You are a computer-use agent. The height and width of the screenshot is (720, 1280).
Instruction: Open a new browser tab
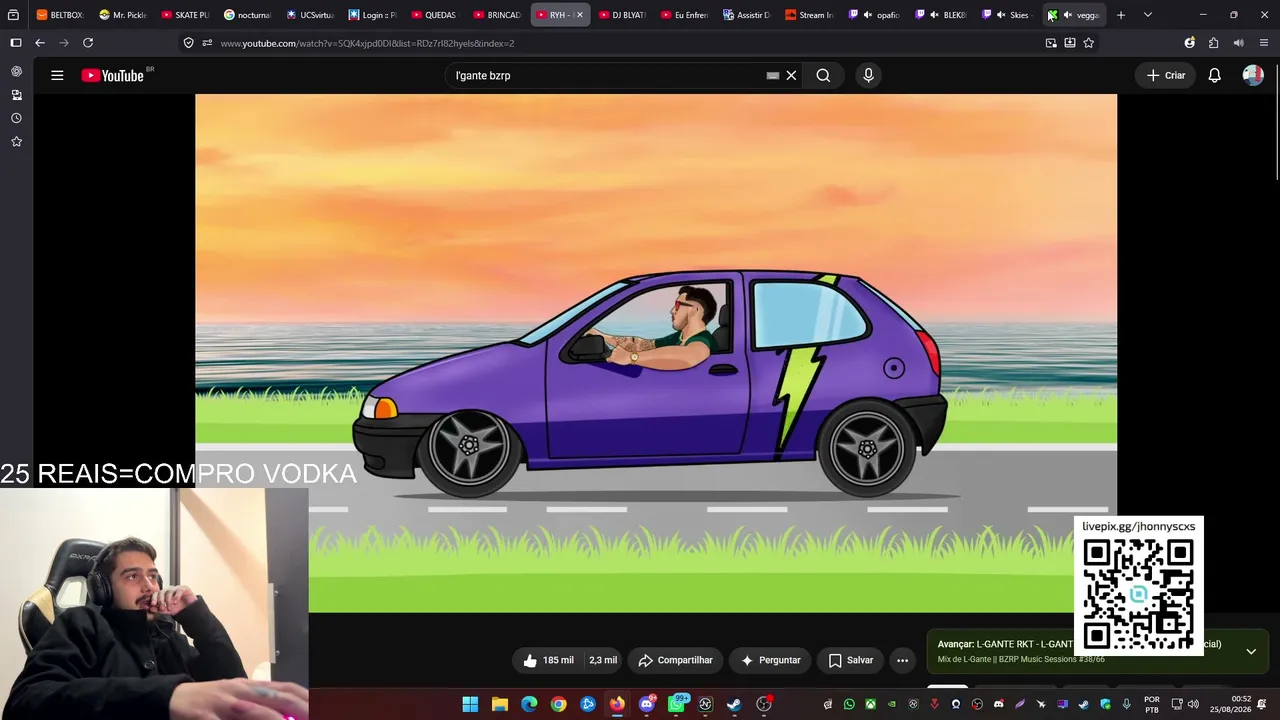click(x=1121, y=15)
